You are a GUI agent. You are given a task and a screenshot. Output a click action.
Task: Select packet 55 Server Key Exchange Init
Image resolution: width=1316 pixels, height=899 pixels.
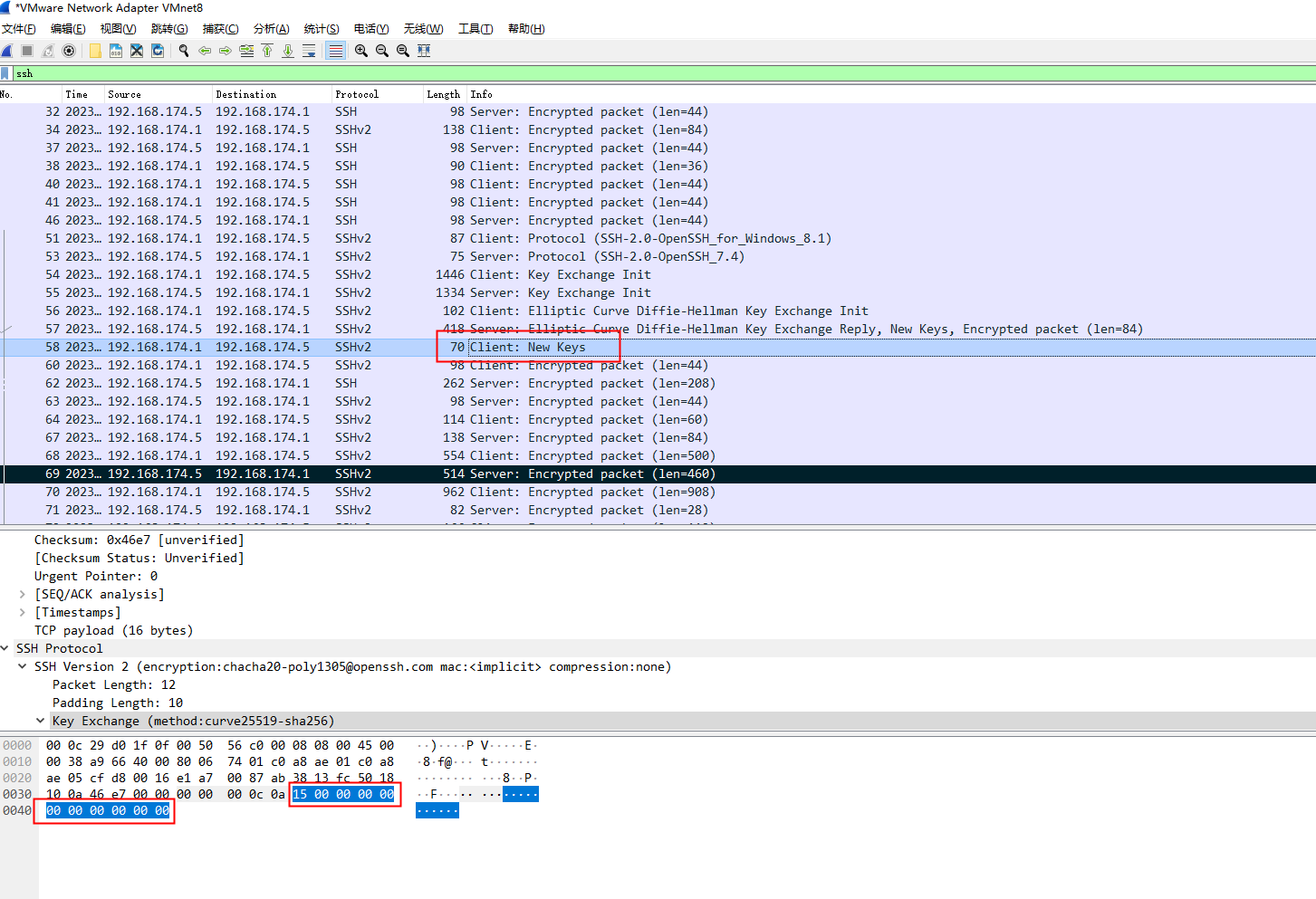(658, 293)
